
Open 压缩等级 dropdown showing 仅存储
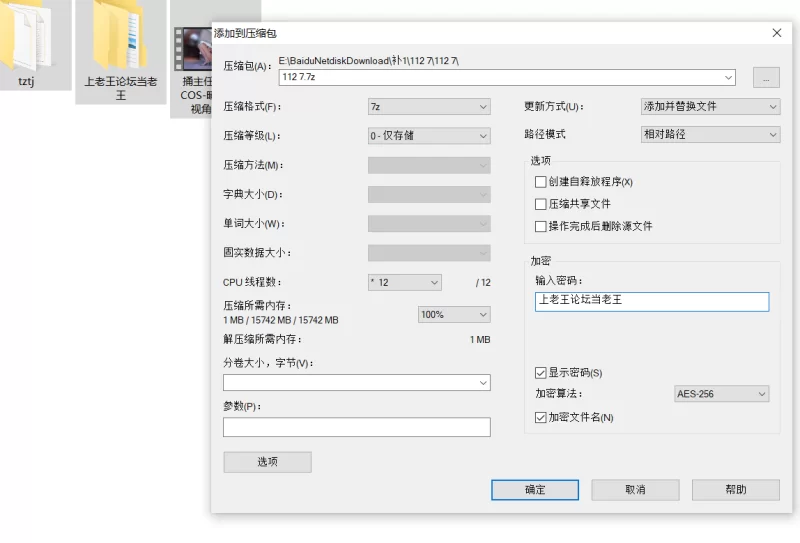point(429,135)
